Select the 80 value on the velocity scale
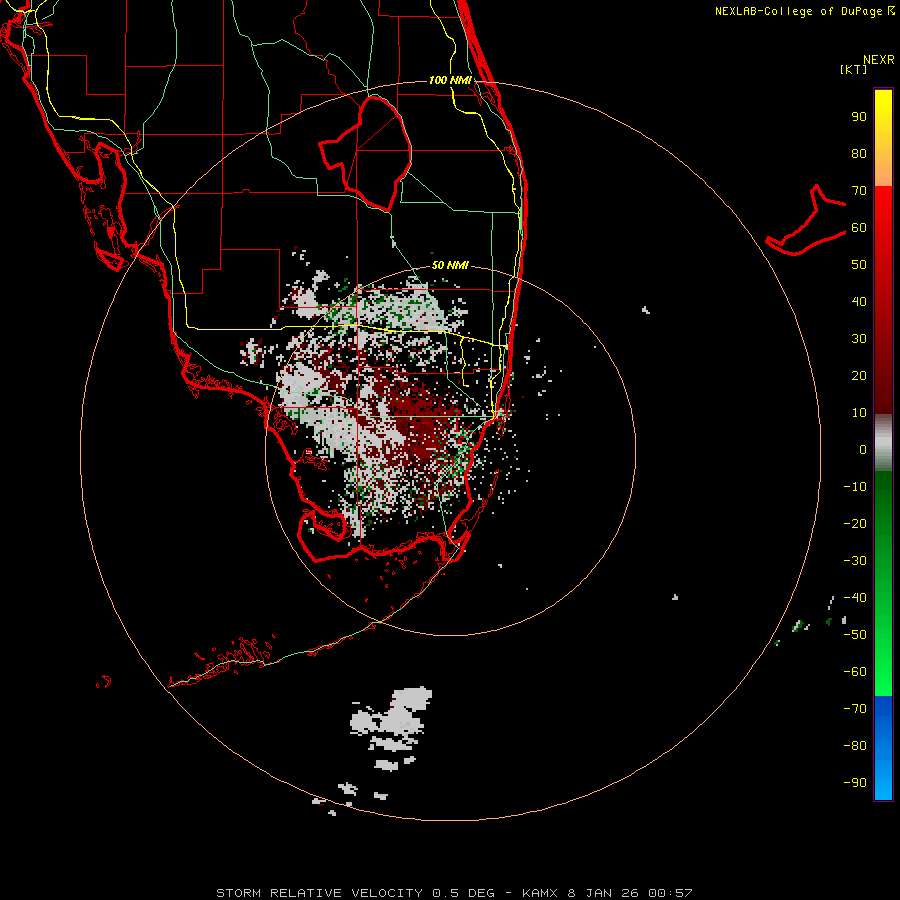 coord(859,153)
